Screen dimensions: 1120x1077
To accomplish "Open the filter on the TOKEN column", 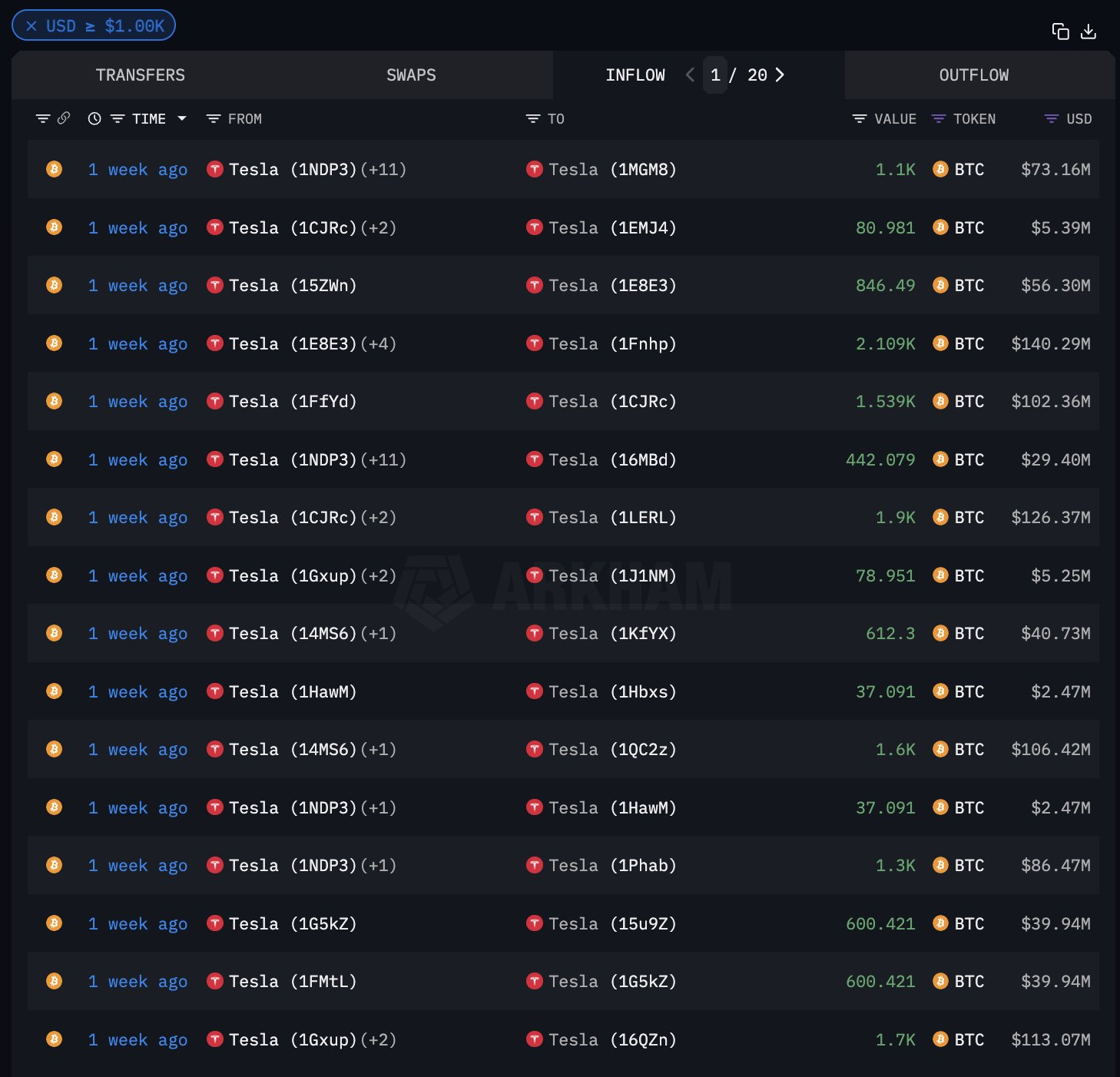I will [x=937, y=118].
